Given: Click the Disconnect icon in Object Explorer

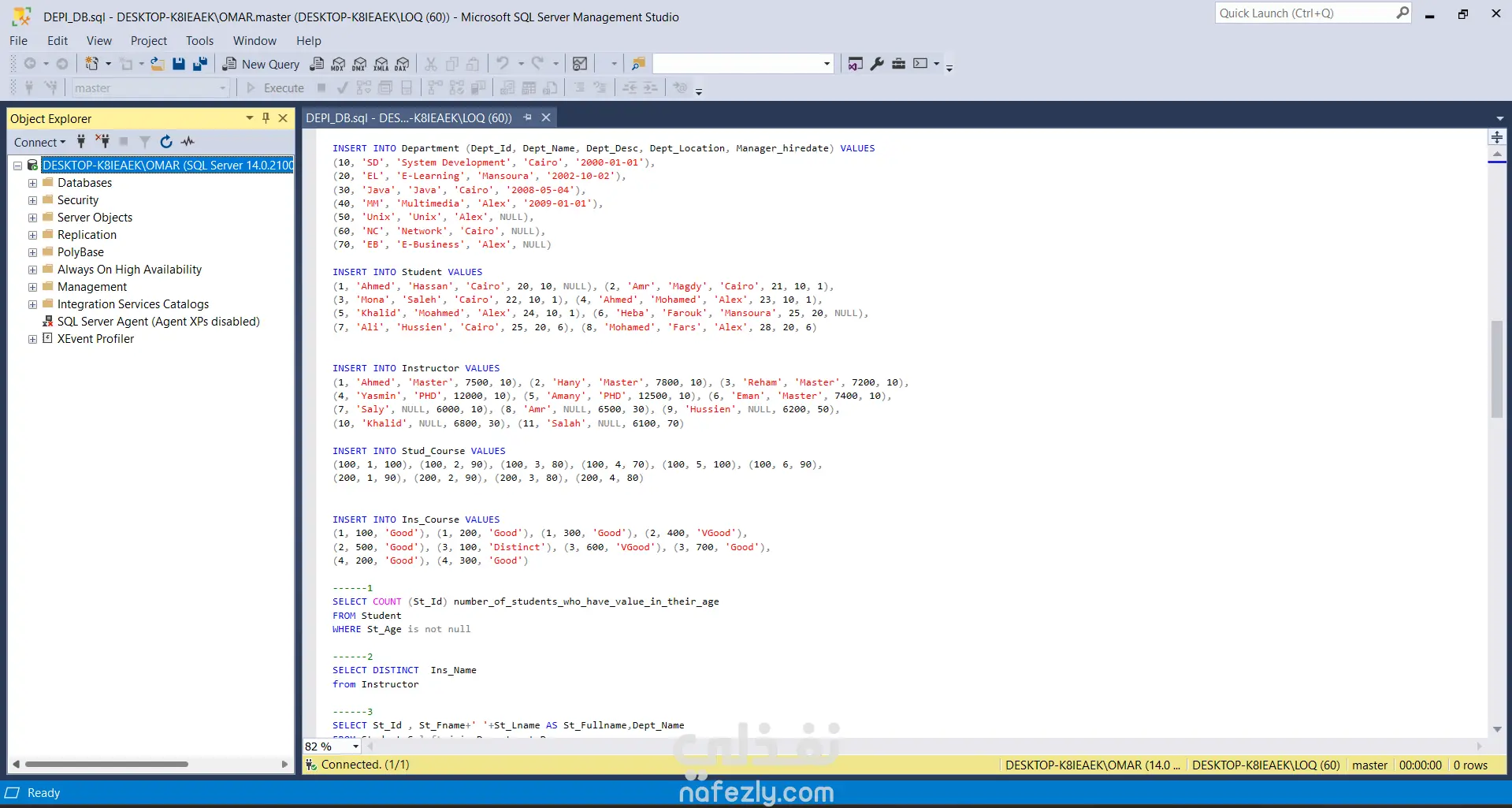Looking at the screenshot, I should click(102, 142).
